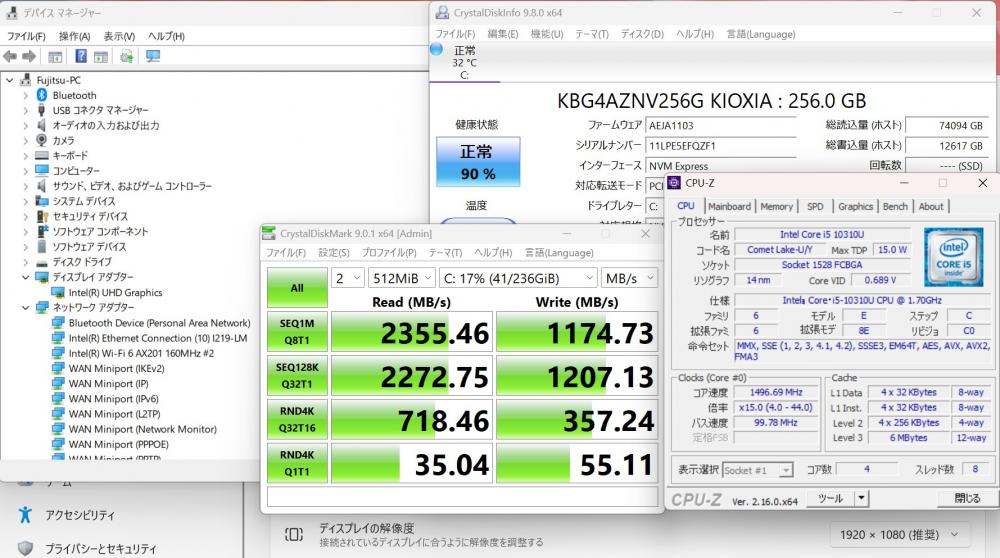Open 表示(V) menu in Device Manager
The width and height of the screenshot is (1000, 558).
coord(119,36)
